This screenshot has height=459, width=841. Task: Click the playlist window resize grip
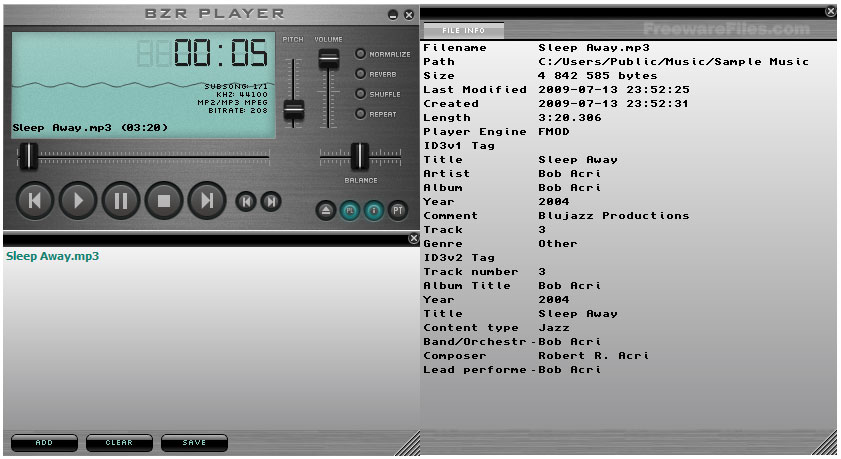tap(410, 445)
